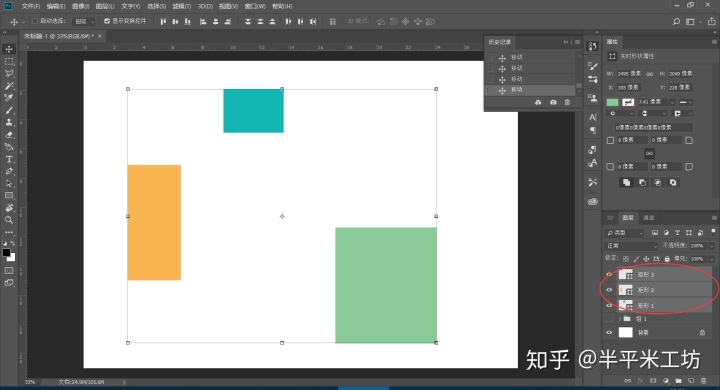720x390 pixels.
Task: Click create new group folder icon
Action: point(678,381)
